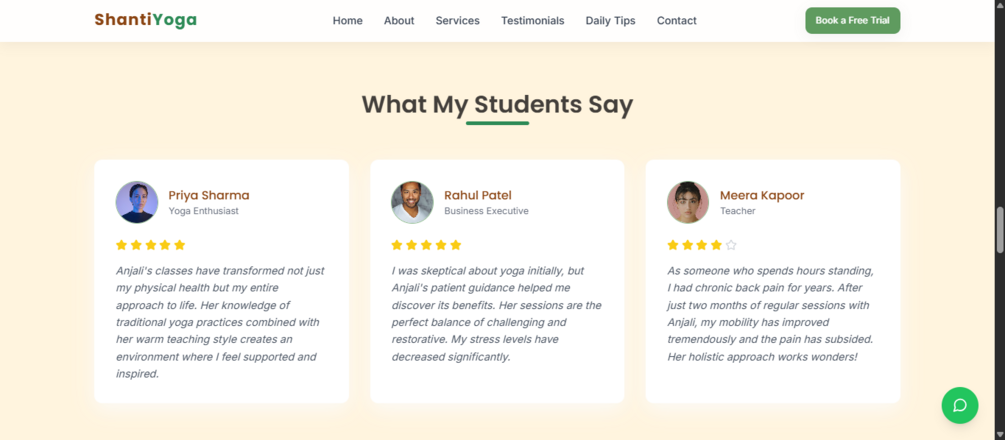Open Daily Tips from the navbar
This screenshot has width=1005, height=440.
click(610, 21)
